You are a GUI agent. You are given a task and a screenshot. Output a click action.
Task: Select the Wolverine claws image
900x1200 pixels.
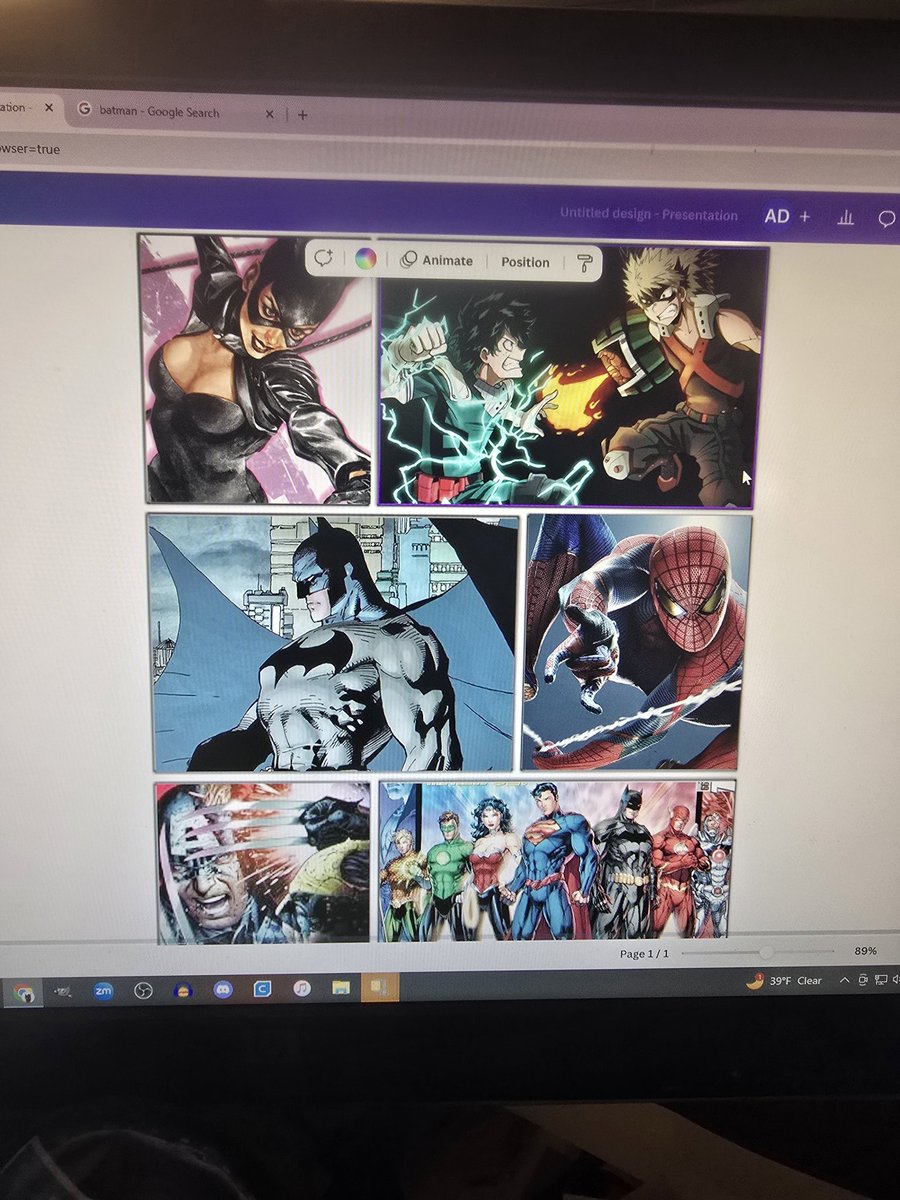coord(263,862)
